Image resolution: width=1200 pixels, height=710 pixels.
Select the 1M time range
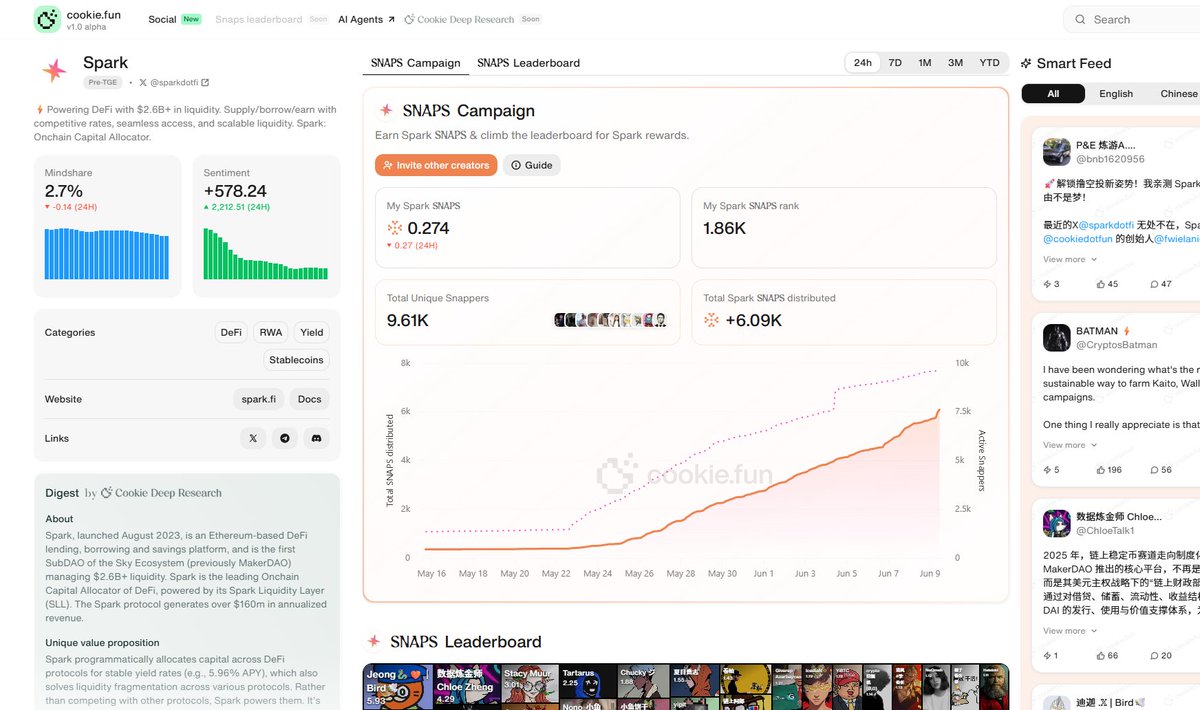[925, 63]
